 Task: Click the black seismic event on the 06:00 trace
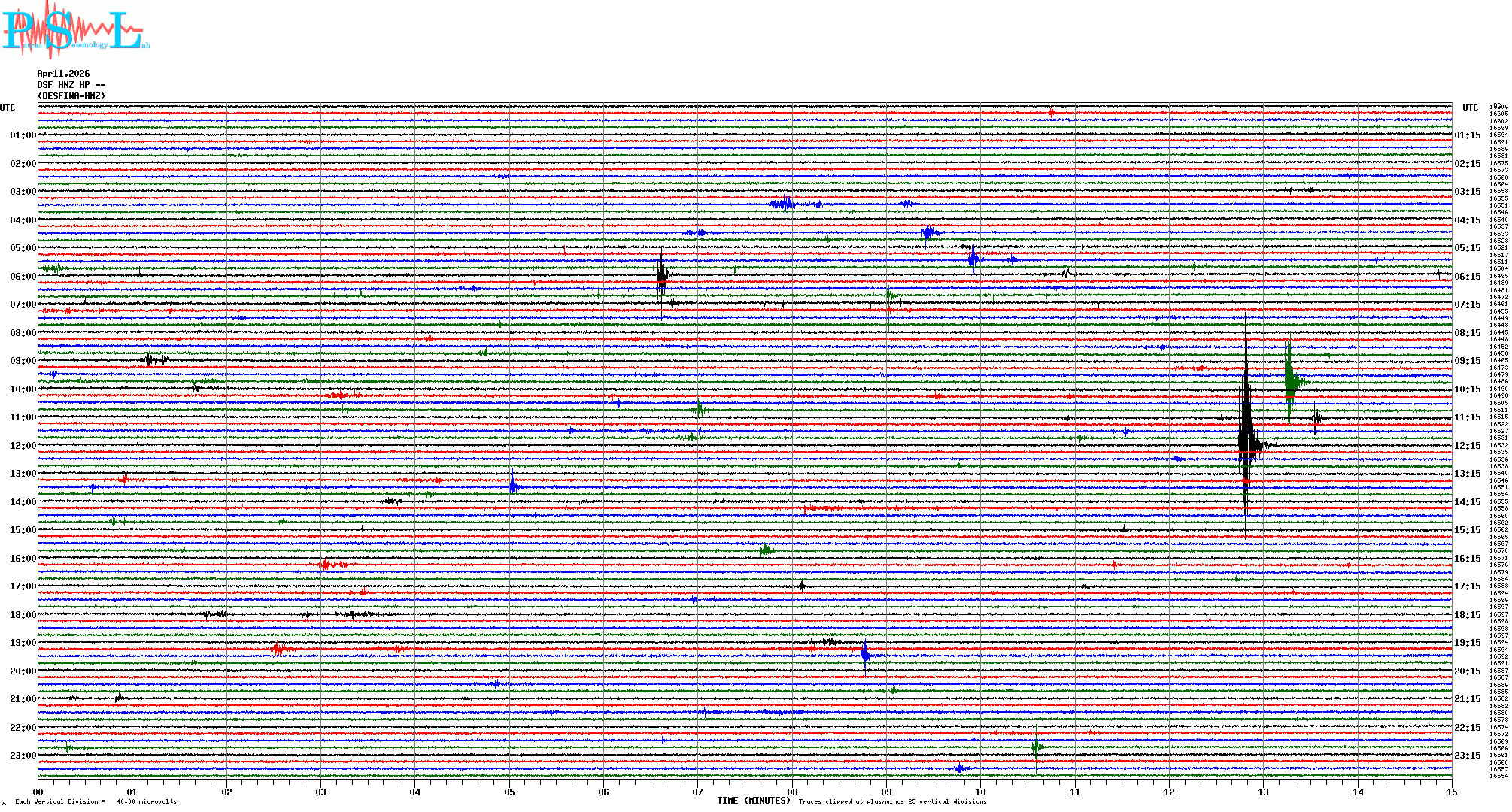coord(661,276)
